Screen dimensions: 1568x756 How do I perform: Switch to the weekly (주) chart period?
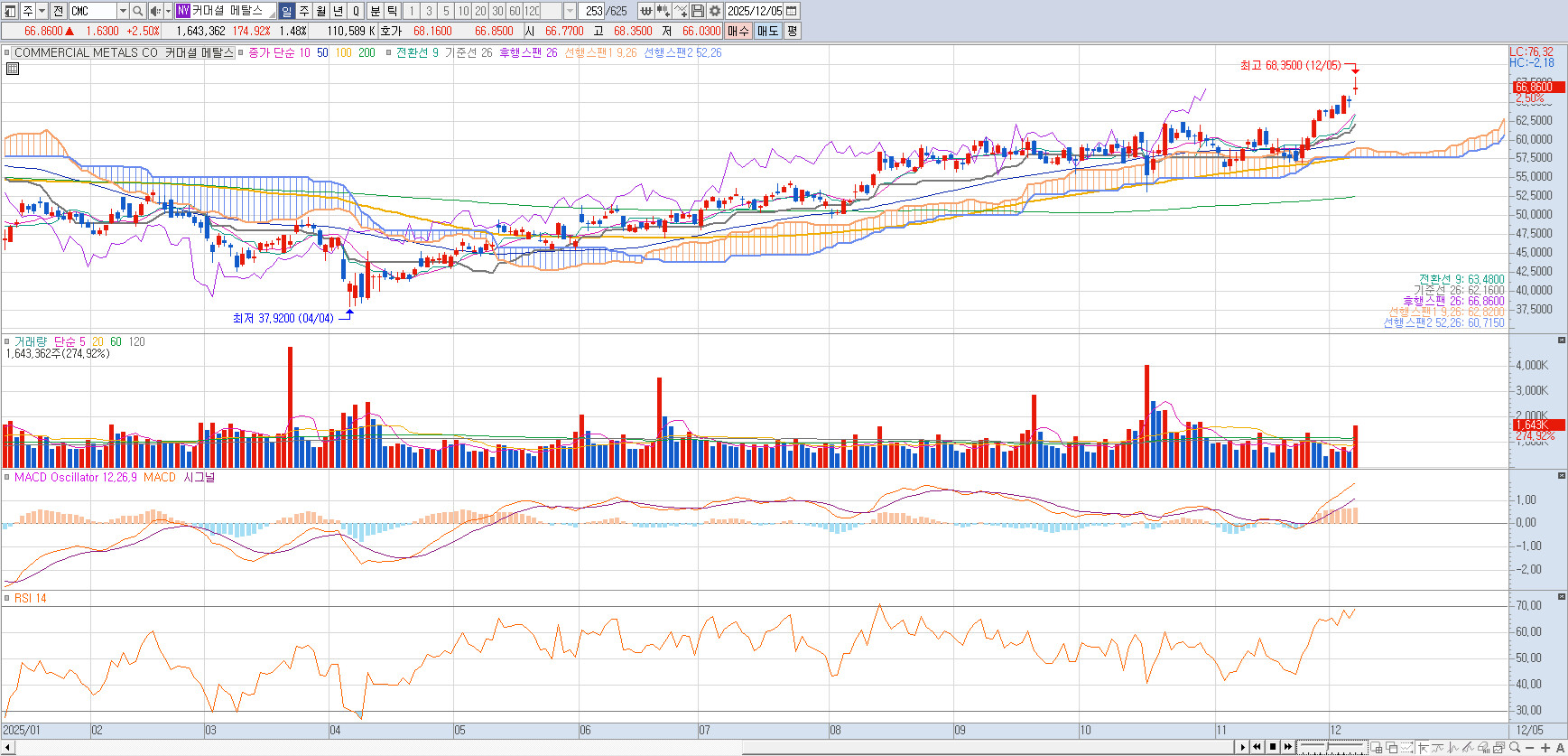[304, 11]
